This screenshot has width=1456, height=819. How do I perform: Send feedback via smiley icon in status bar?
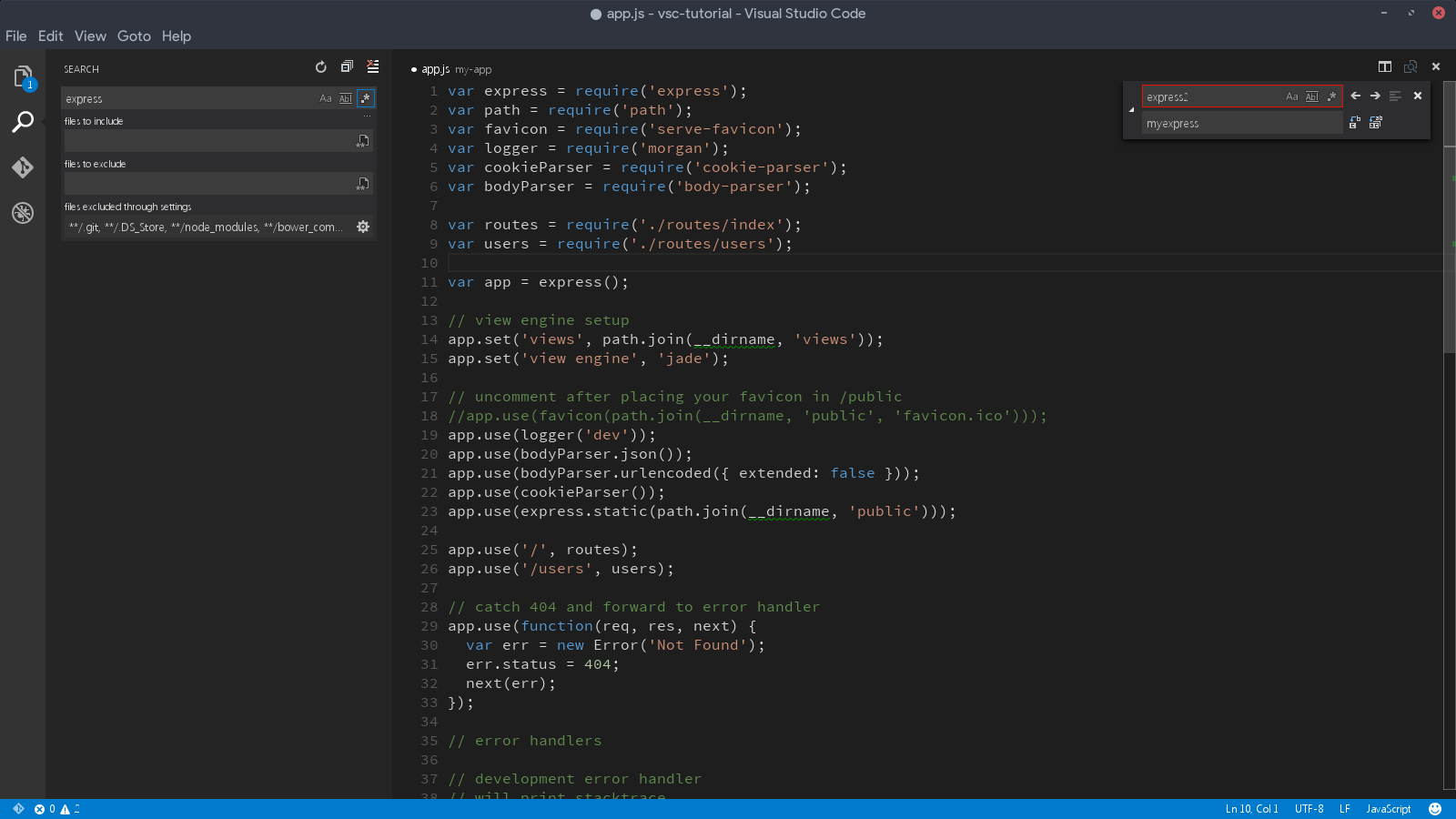(1435, 809)
